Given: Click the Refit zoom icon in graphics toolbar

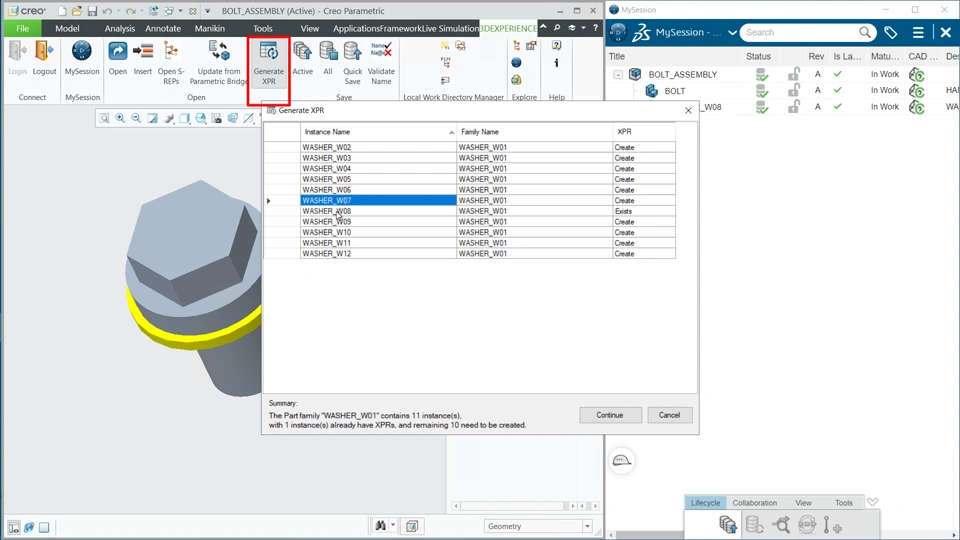Looking at the screenshot, I should (104, 118).
